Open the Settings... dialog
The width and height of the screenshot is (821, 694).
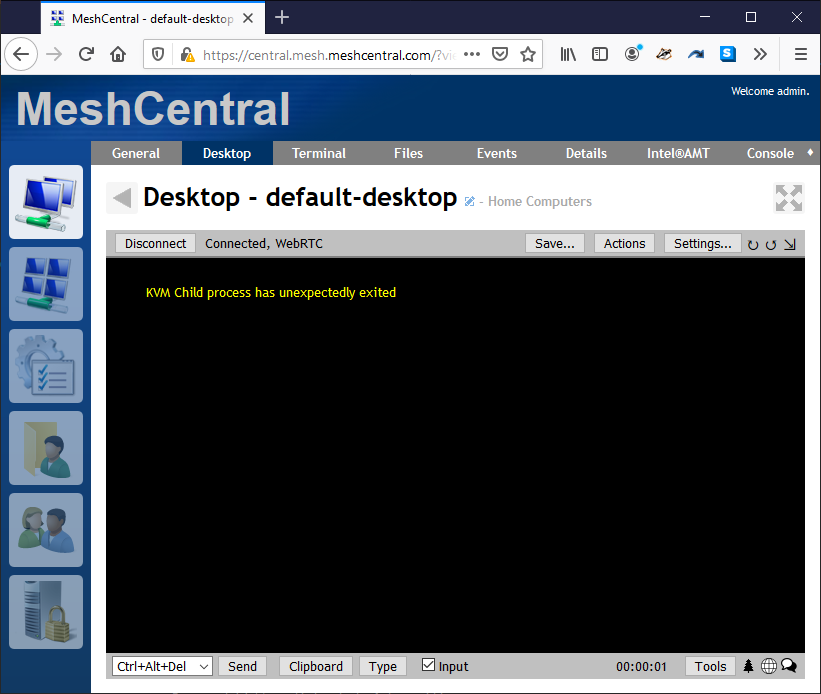702,243
